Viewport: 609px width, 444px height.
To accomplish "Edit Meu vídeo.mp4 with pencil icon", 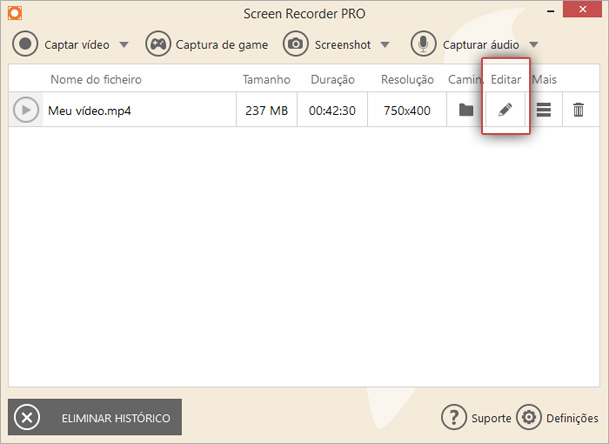I will [x=505, y=110].
